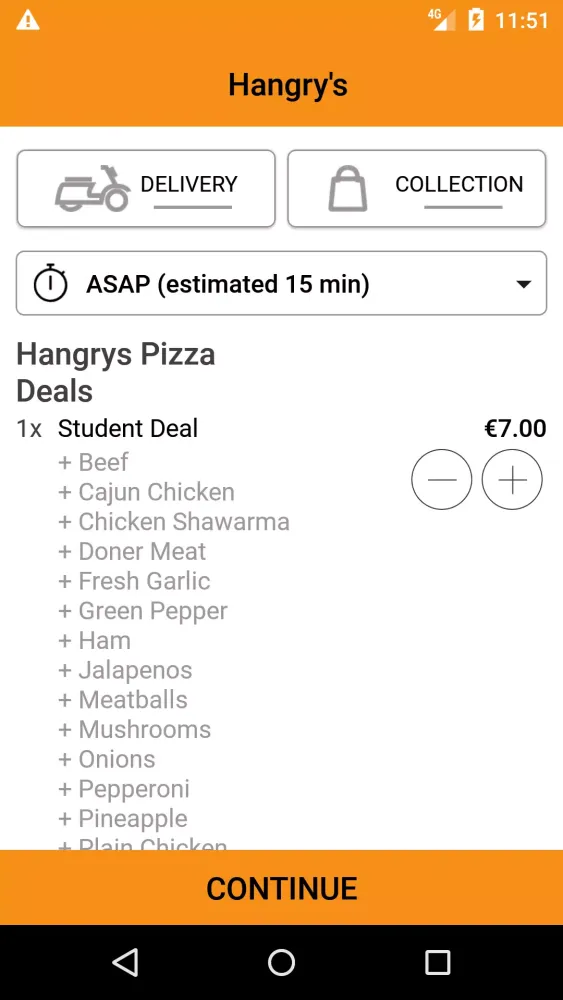Tap the CONTINUE button
This screenshot has width=563, height=1000.
click(281, 887)
